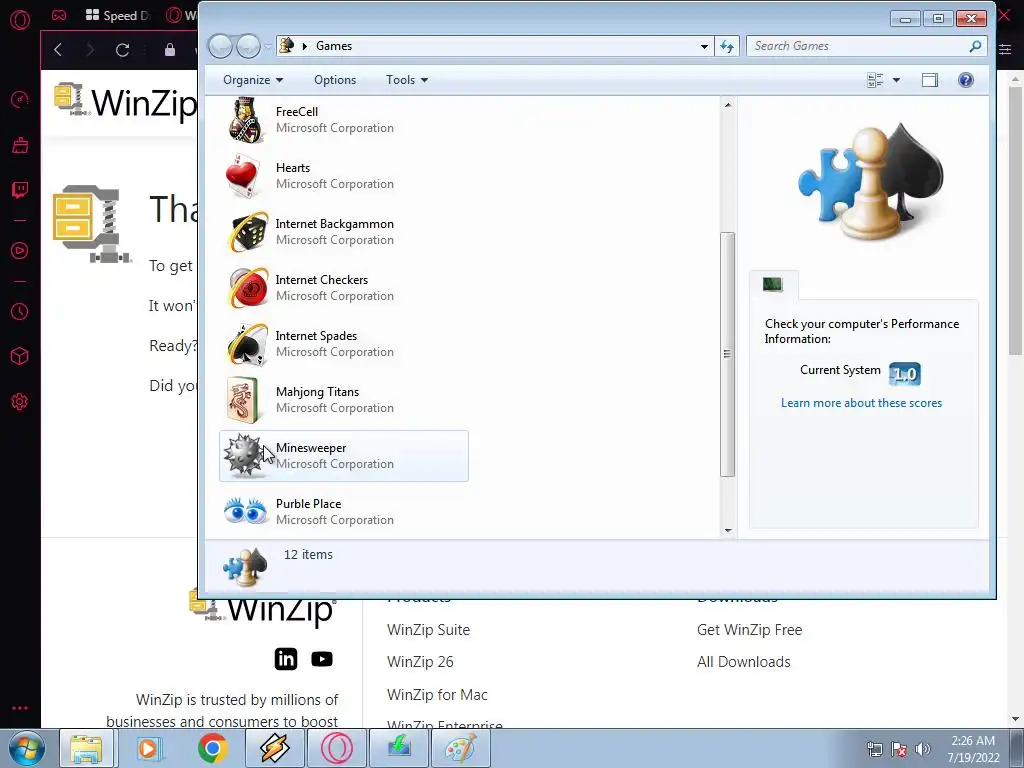
Task: Open Opera sidebar history clock icon
Action: pos(20,312)
